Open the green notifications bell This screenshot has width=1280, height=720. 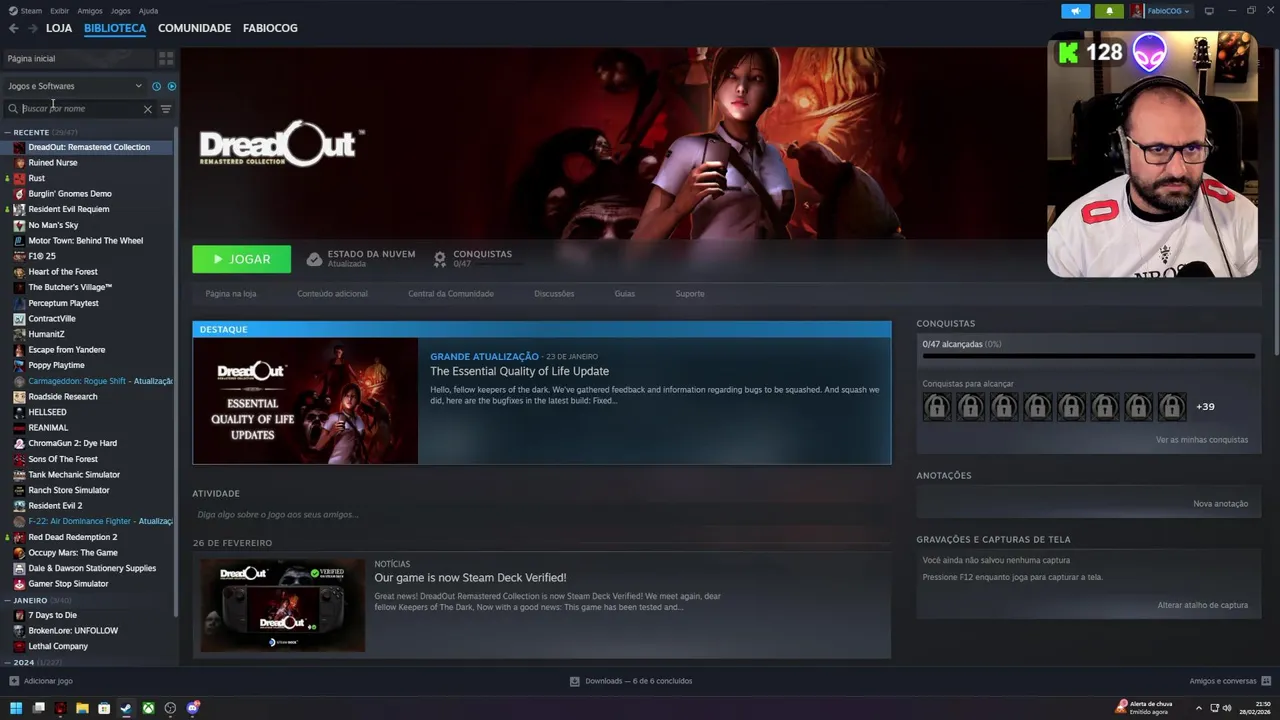(x=1109, y=11)
